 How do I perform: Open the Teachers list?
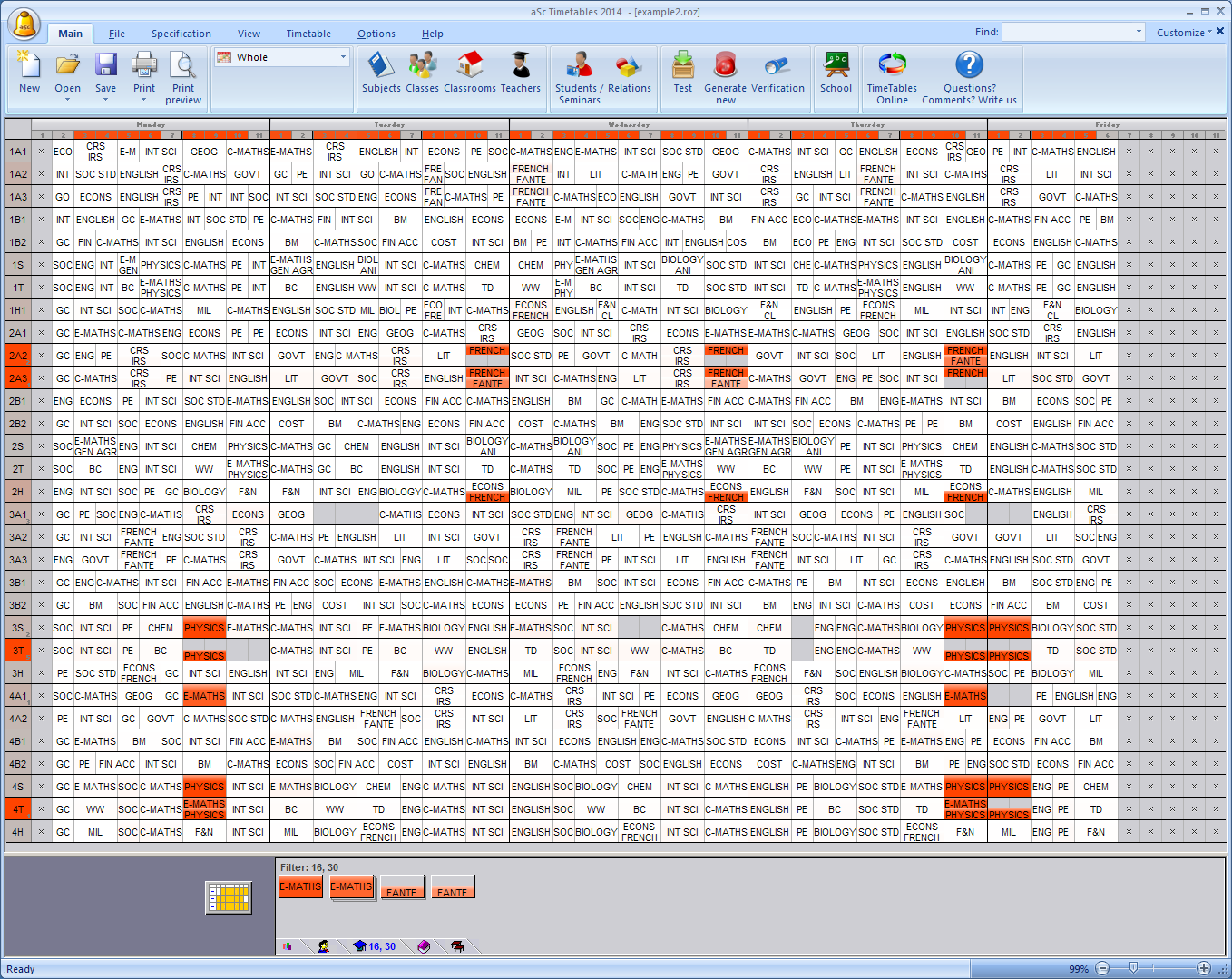pyautogui.click(x=520, y=73)
